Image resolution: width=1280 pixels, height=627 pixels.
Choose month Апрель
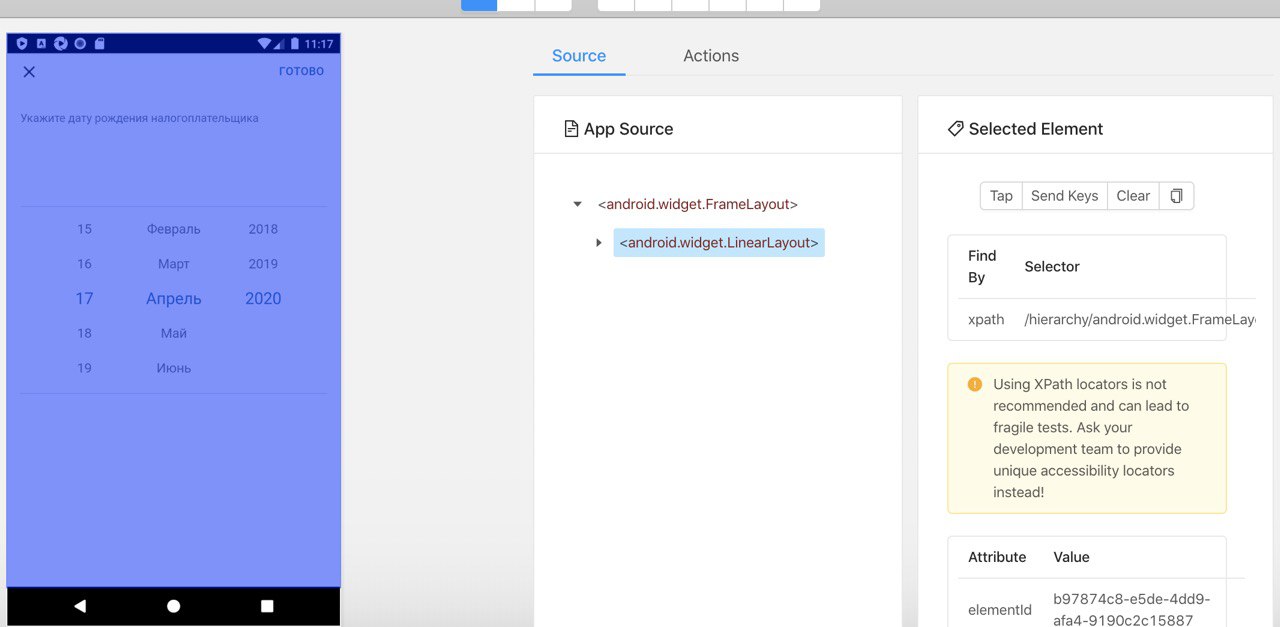click(174, 299)
